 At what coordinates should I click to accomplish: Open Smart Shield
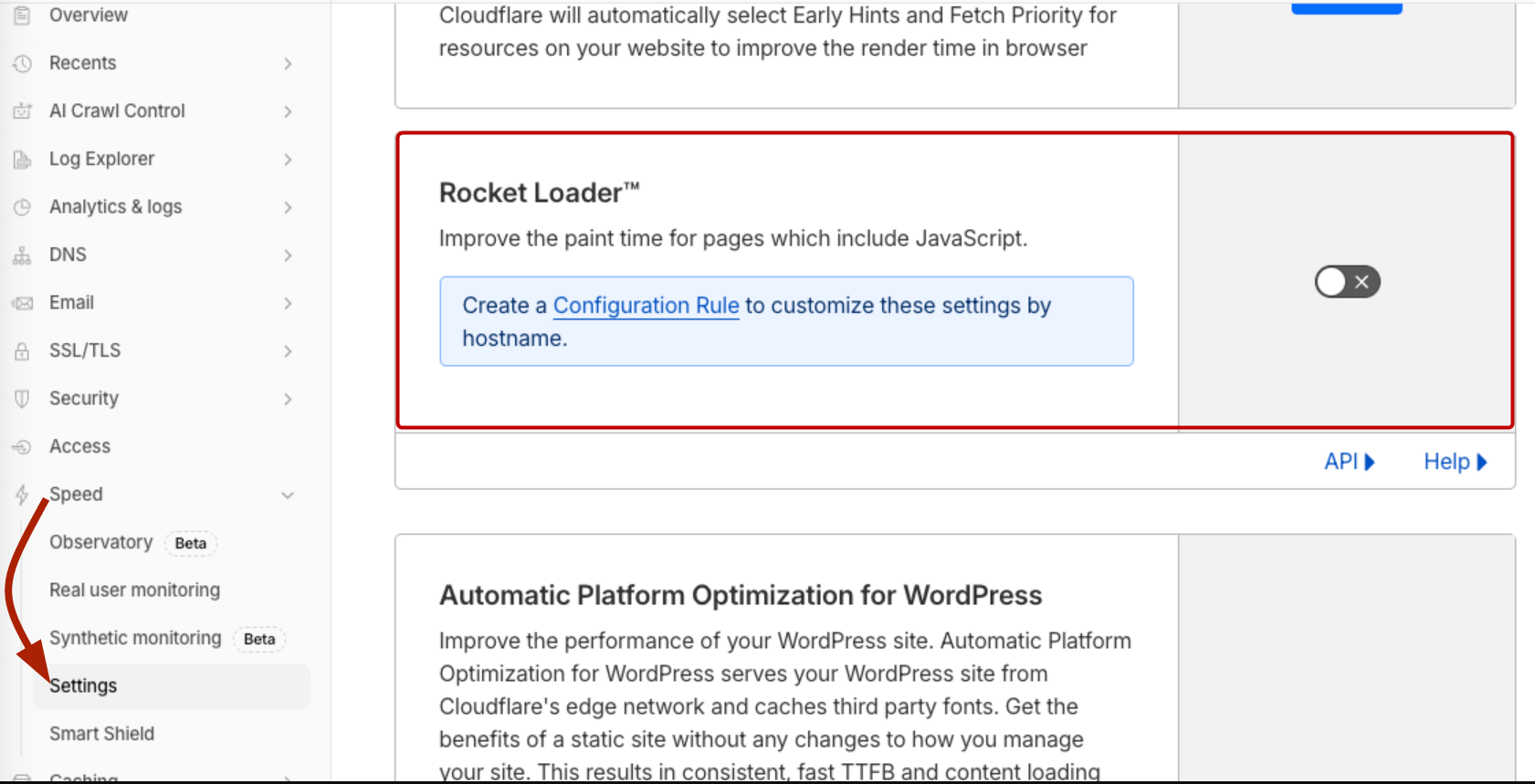click(101, 734)
